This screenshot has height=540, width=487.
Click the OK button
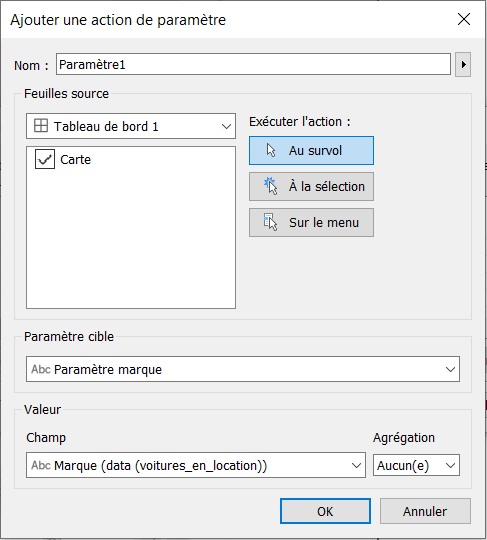pos(325,511)
